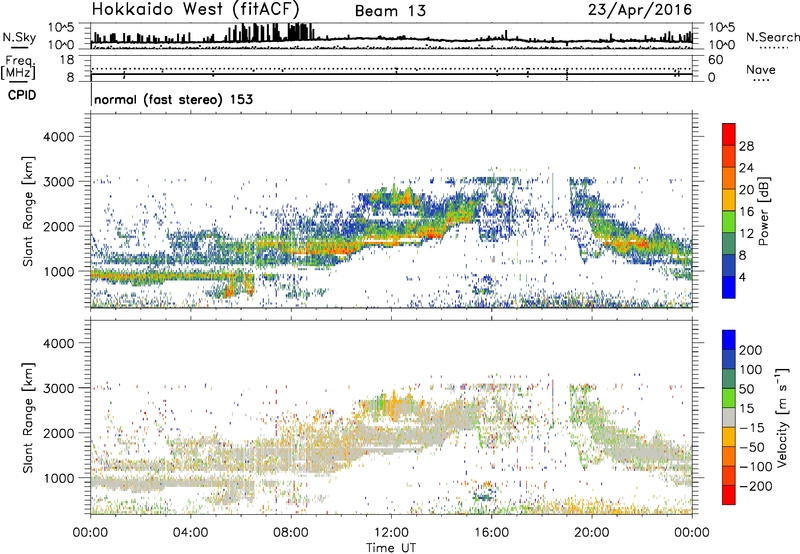Click the 'Hokkaido West (fitACF)' title

click(195, 9)
